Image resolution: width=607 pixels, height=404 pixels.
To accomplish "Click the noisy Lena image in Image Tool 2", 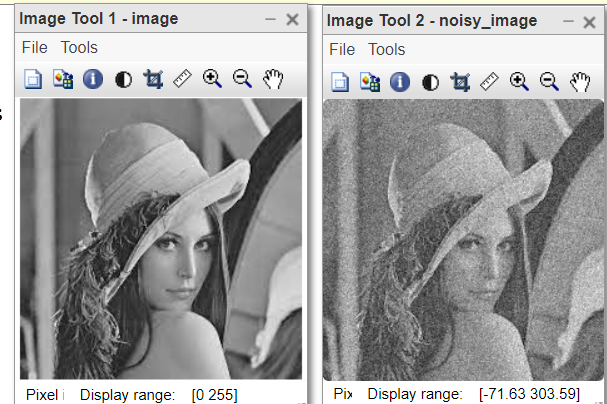I will point(463,240).
